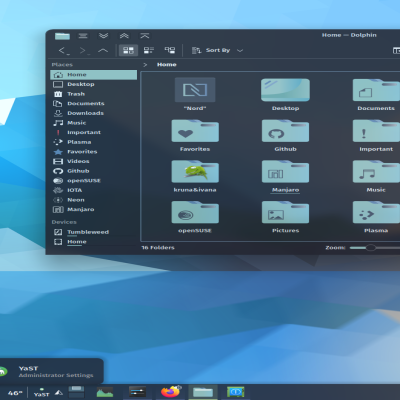
Task: Select the Plasma folder in file view
Action: [x=376, y=217]
